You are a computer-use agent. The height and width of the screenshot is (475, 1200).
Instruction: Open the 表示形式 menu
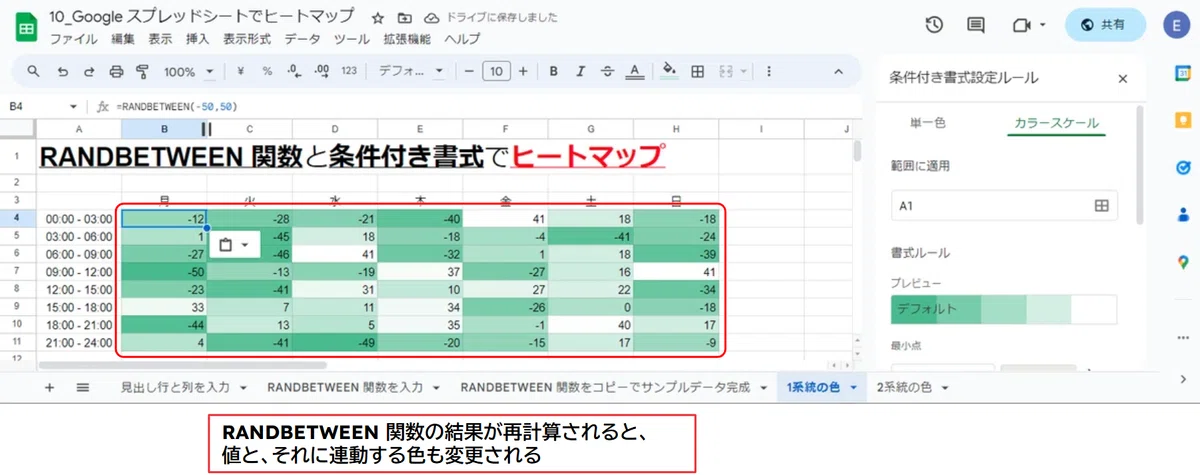pos(247,39)
